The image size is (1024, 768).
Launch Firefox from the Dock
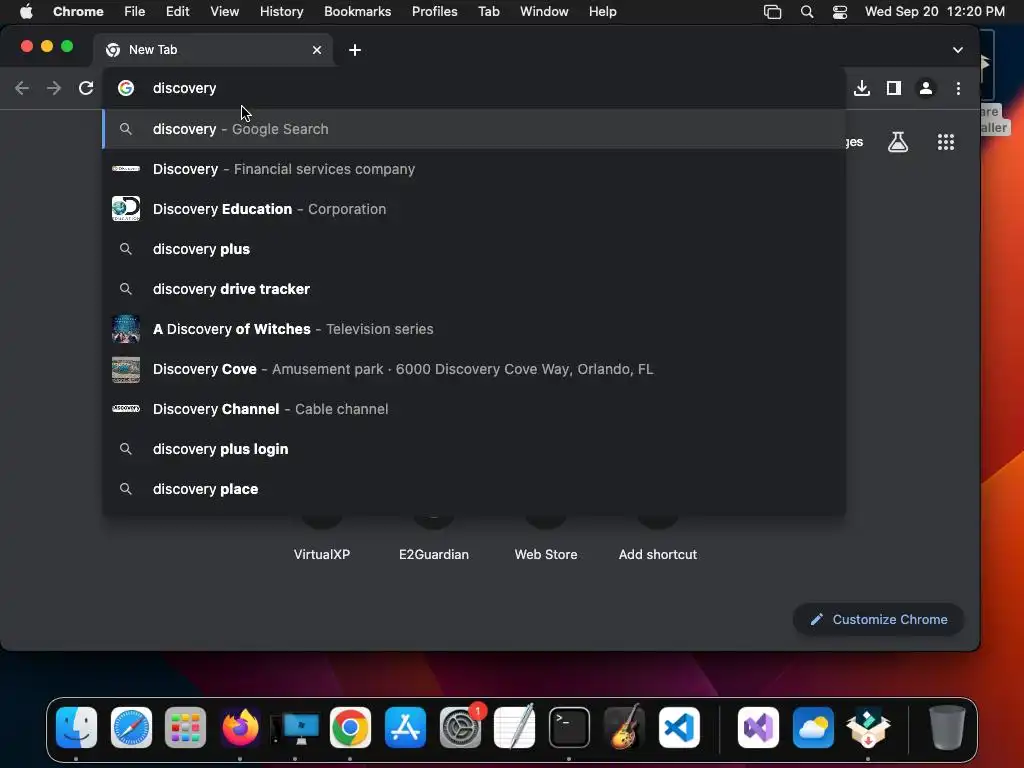click(x=240, y=728)
